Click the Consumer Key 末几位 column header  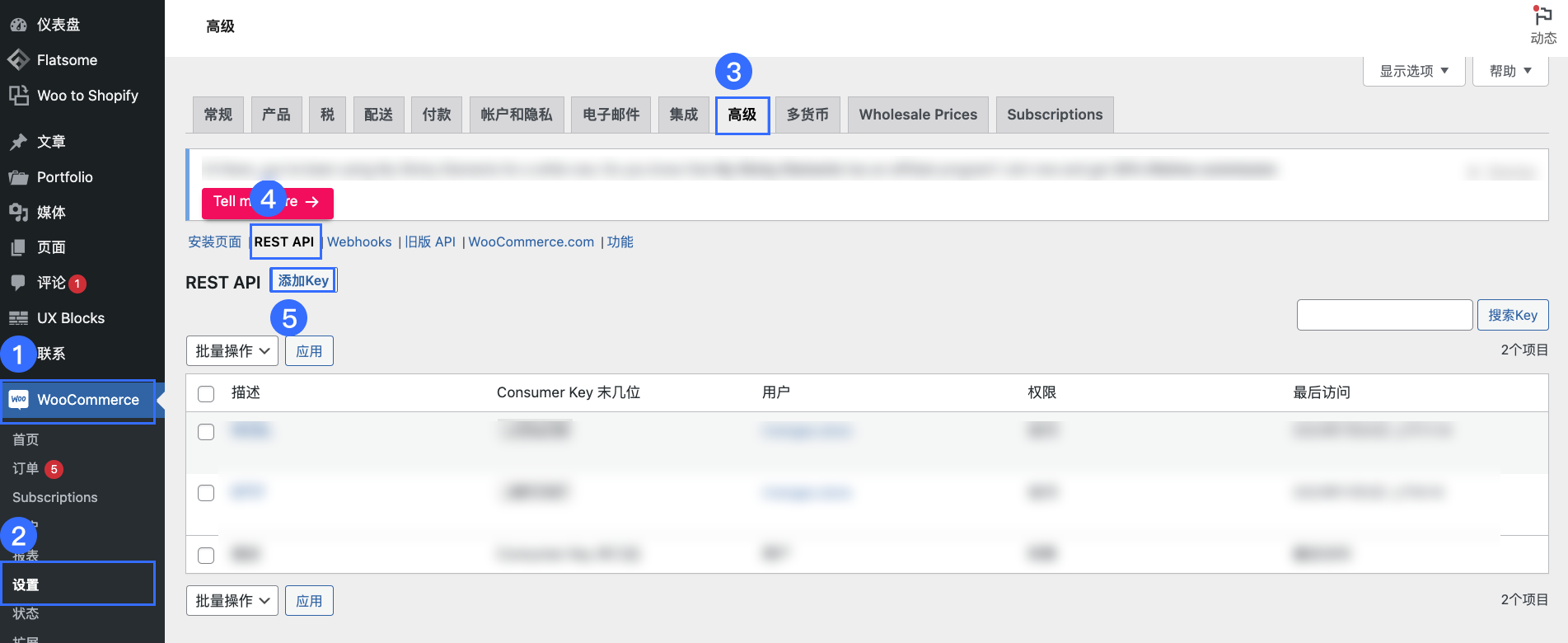coord(569,392)
